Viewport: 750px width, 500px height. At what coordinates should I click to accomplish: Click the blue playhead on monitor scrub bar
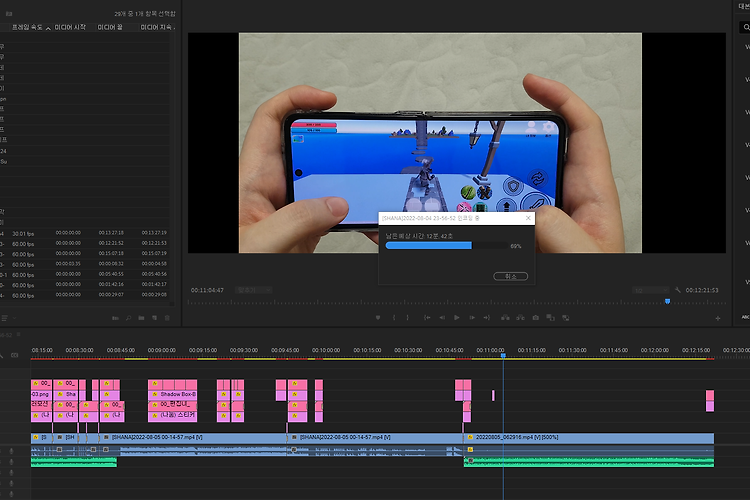tap(667, 301)
